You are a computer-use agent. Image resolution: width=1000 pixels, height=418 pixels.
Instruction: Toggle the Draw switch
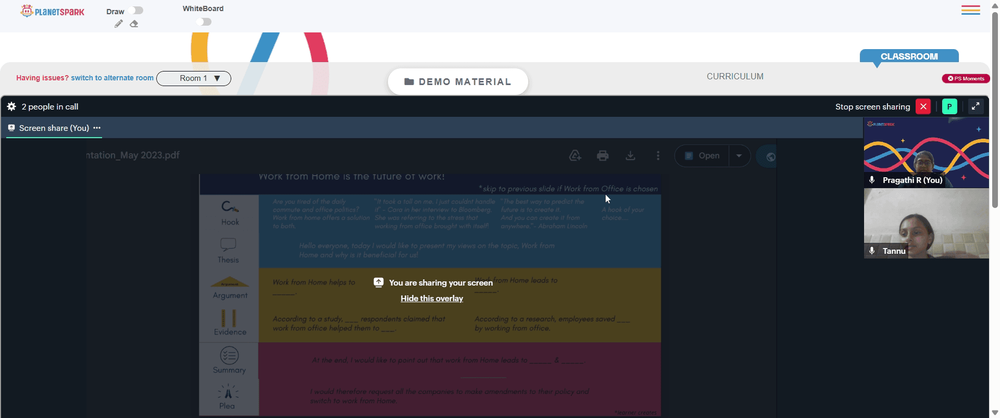point(135,10)
